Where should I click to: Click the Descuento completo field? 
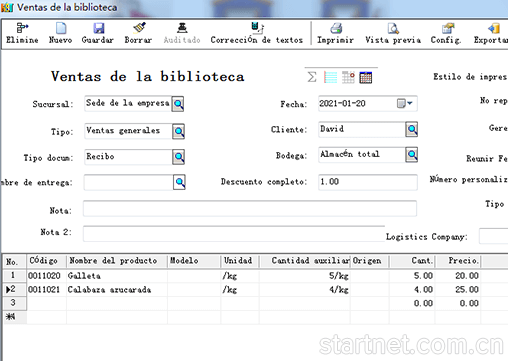(x=368, y=182)
